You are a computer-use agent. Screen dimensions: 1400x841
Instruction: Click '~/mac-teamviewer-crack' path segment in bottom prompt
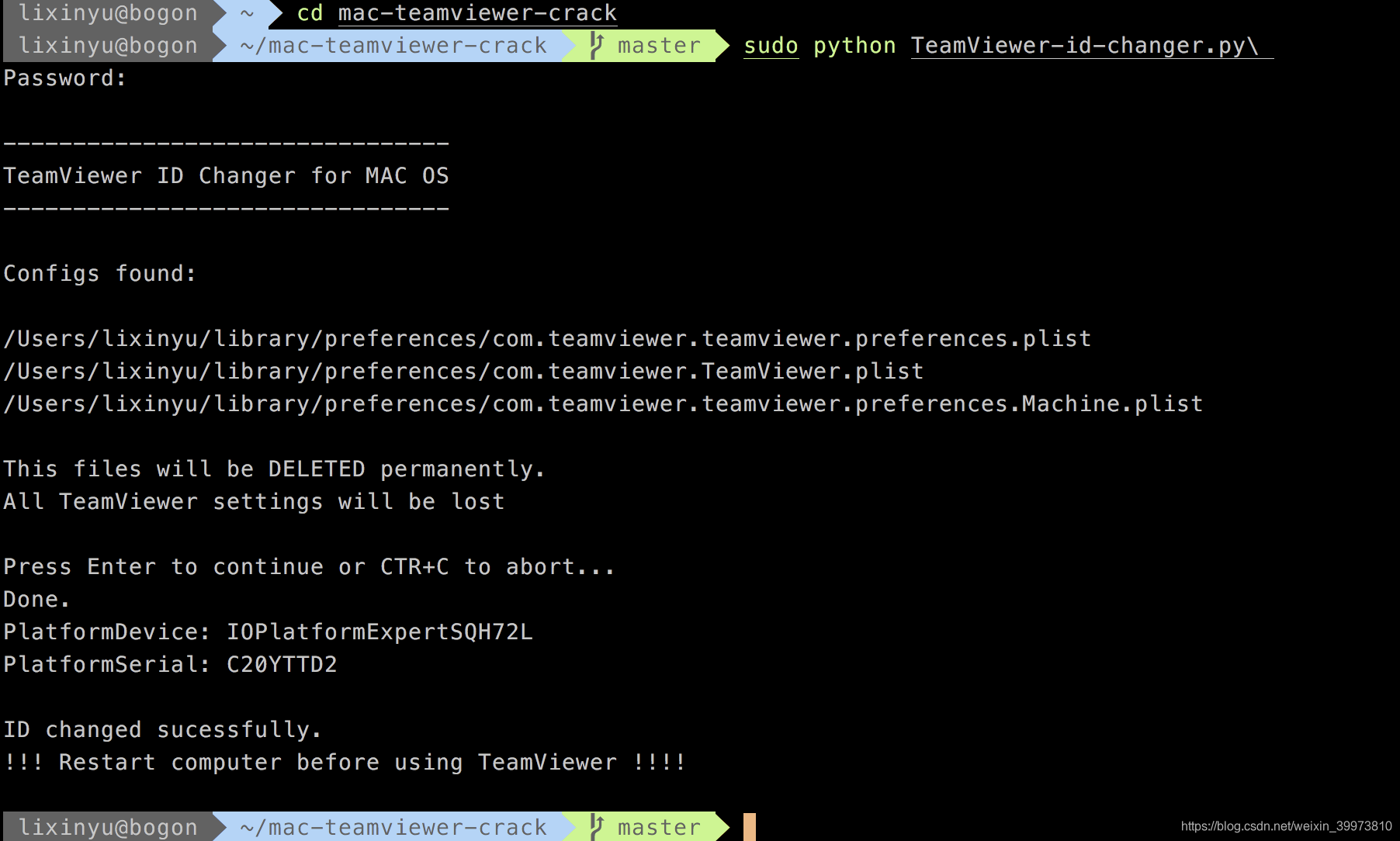pyautogui.click(x=393, y=827)
